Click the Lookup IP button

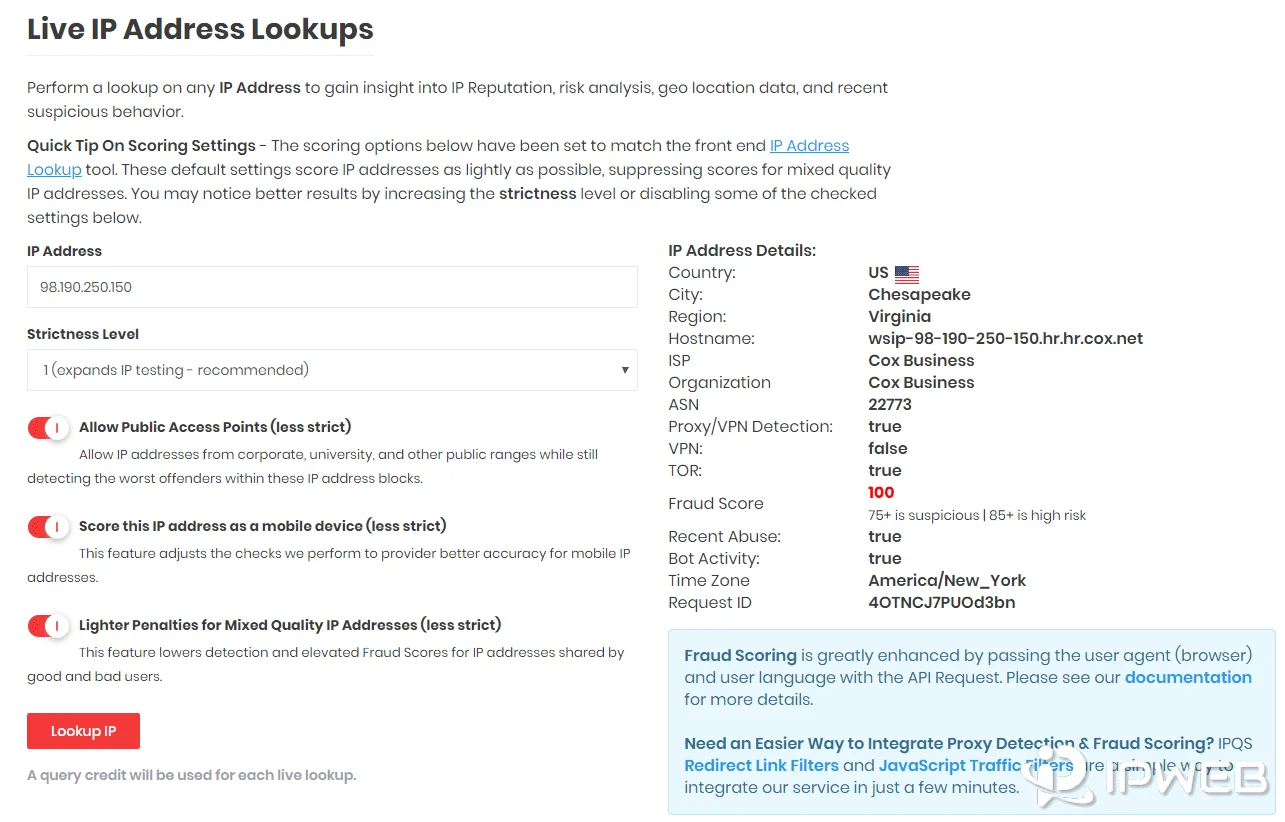click(83, 731)
